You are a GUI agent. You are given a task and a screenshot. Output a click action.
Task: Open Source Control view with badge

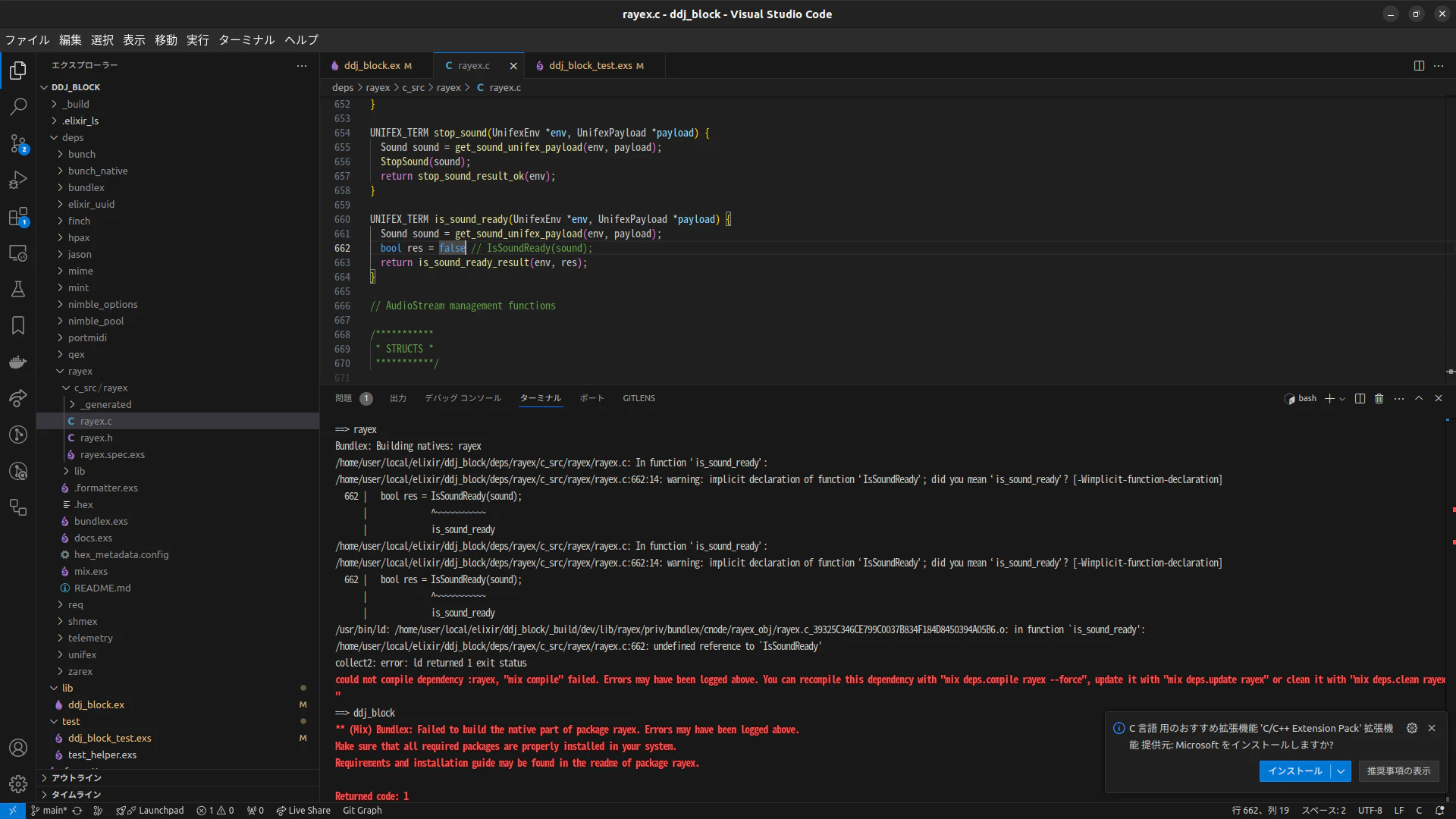(18, 143)
